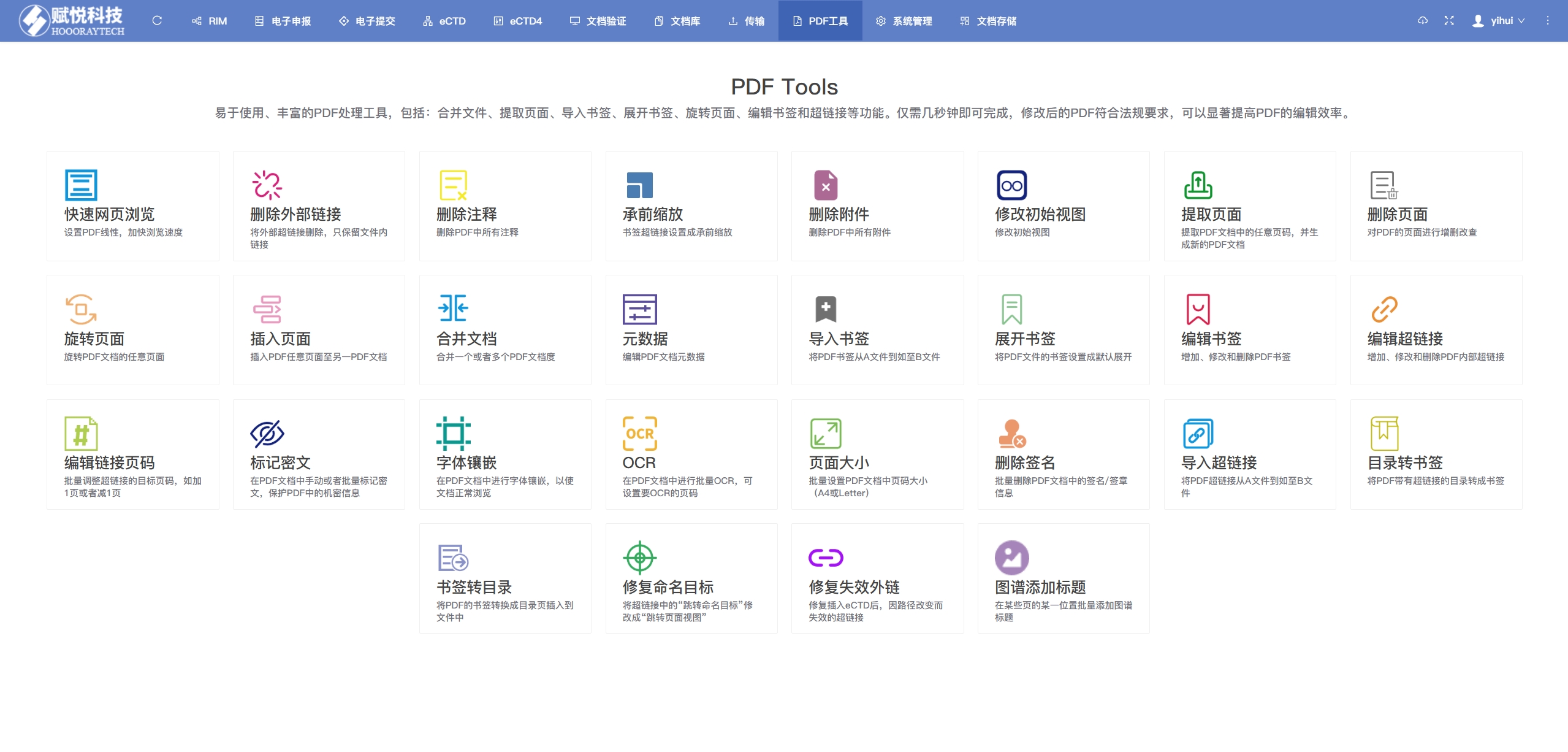Viewport: 1568px width, 752px height.
Task: Click the 删除附件 purple file icon
Action: tap(826, 185)
